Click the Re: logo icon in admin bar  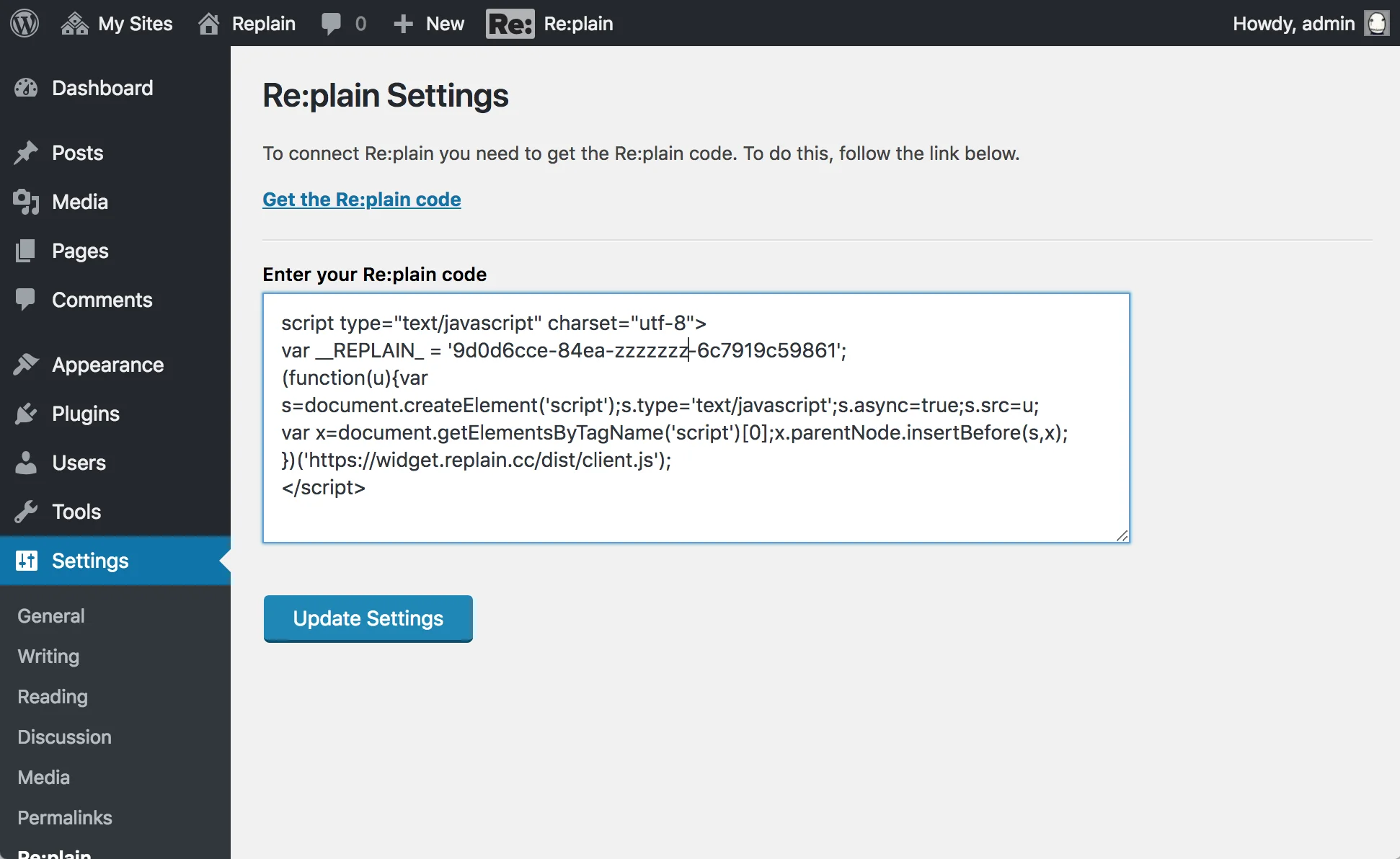pyautogui.click(x=510, y=24)
